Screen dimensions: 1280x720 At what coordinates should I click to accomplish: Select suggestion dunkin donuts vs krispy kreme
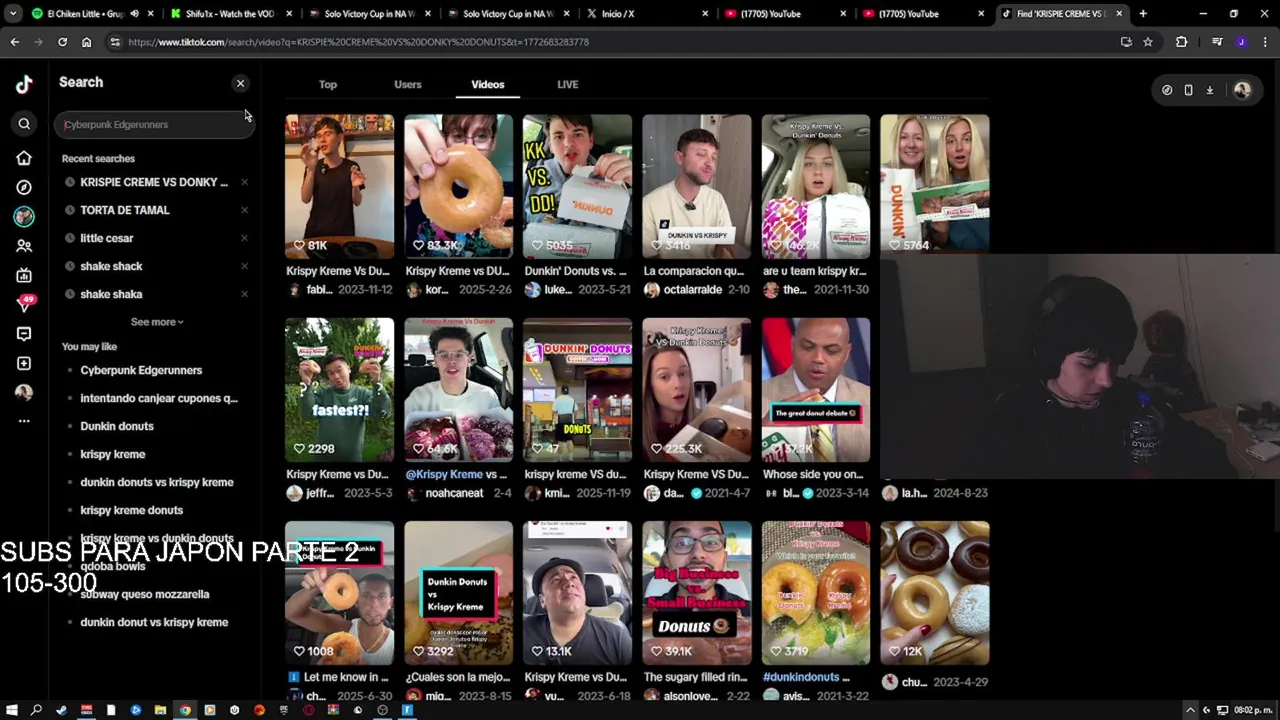[157, 482]
